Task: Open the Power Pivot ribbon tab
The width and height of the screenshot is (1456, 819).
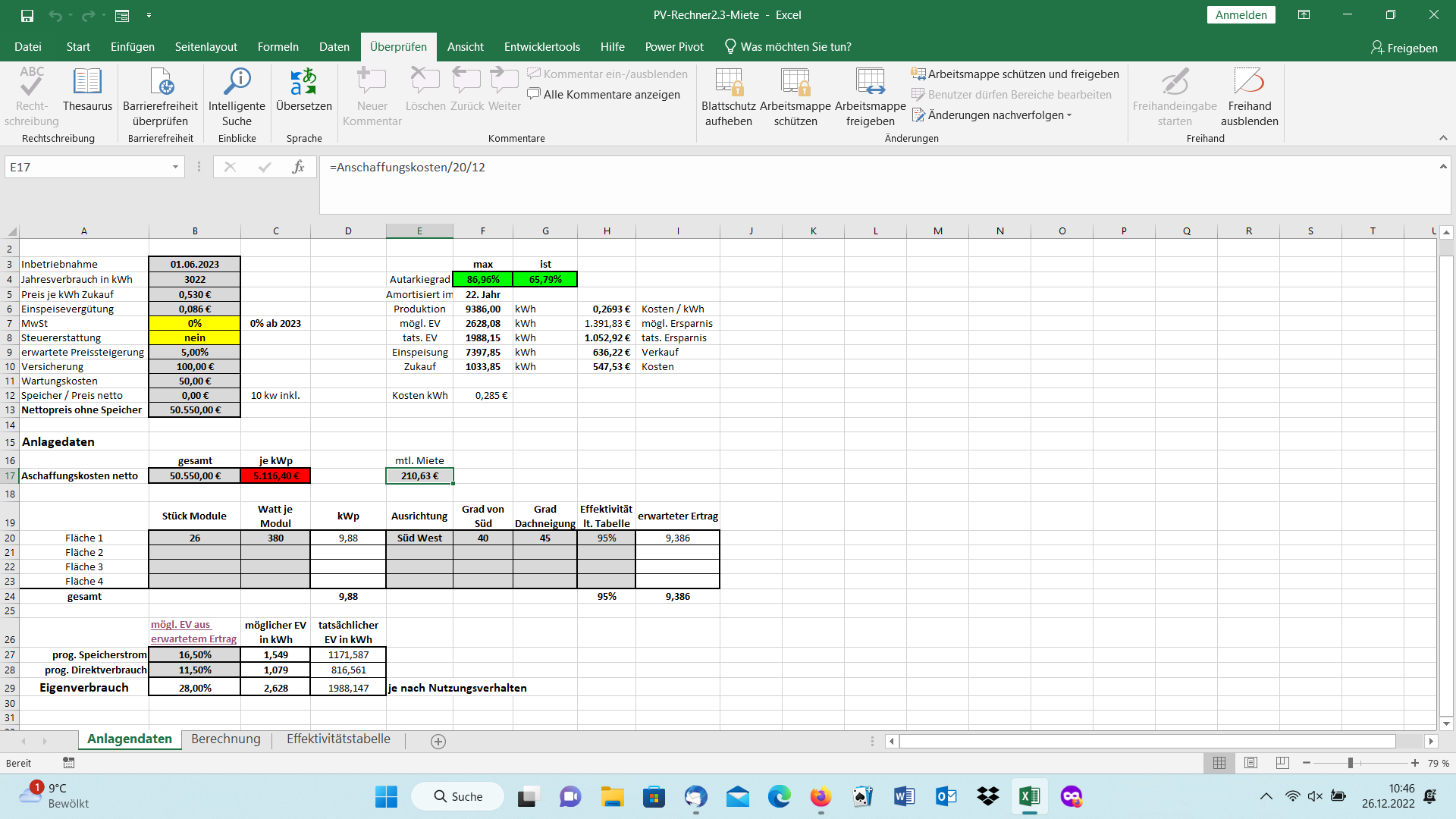Action: coord(674,47)
